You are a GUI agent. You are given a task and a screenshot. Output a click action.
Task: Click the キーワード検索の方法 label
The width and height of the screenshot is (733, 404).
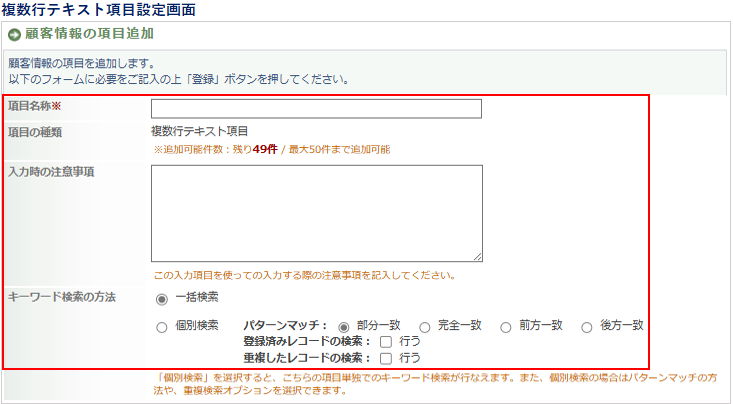coord(62,297)
